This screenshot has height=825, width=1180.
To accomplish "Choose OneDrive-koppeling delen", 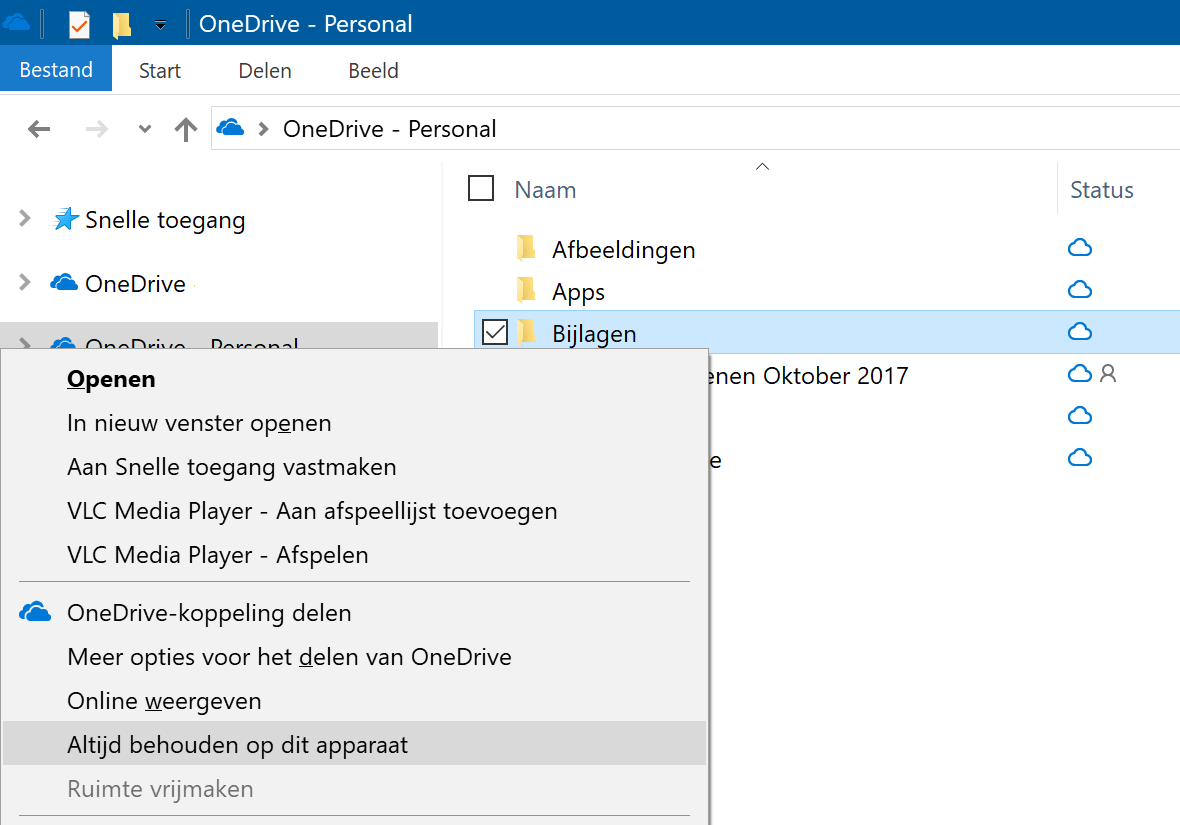I will coord(354,613).
